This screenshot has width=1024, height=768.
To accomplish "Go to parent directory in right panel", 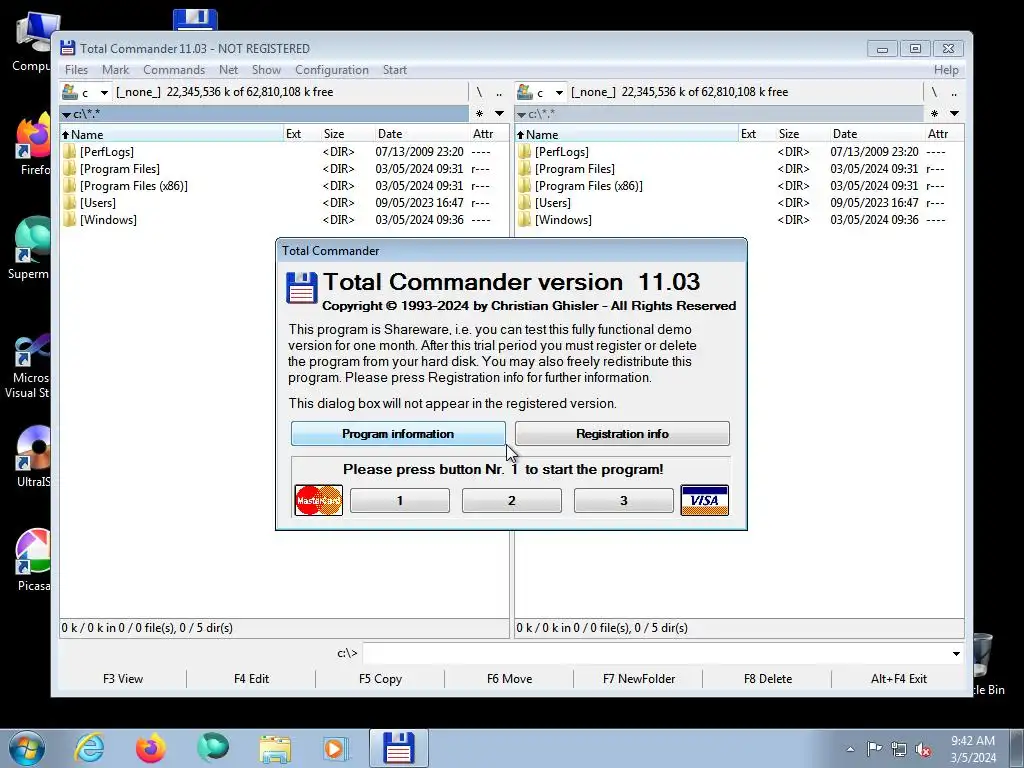I will (x=954, y=92).
